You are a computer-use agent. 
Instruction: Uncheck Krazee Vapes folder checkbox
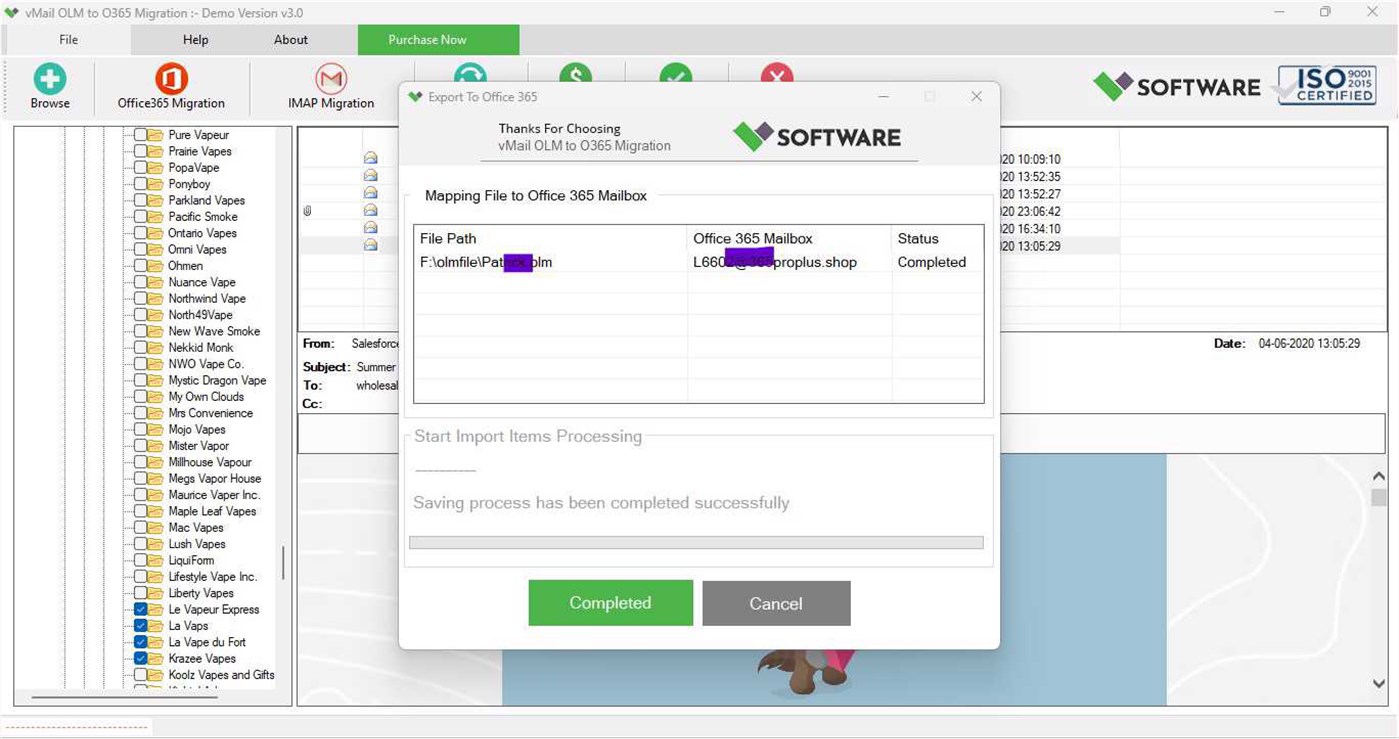click(x=141, y=659)
